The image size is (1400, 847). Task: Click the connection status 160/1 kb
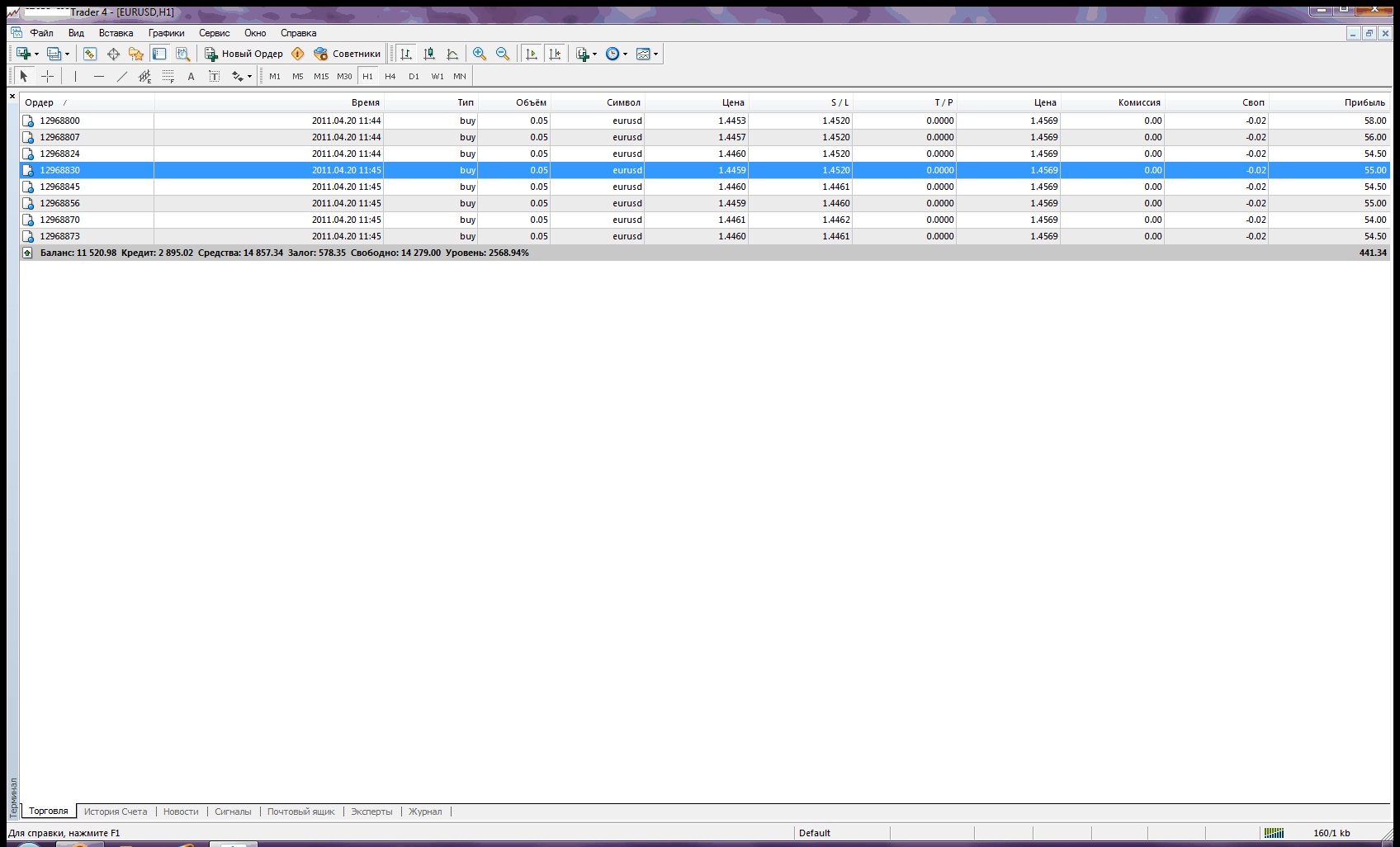(1331, 833)
